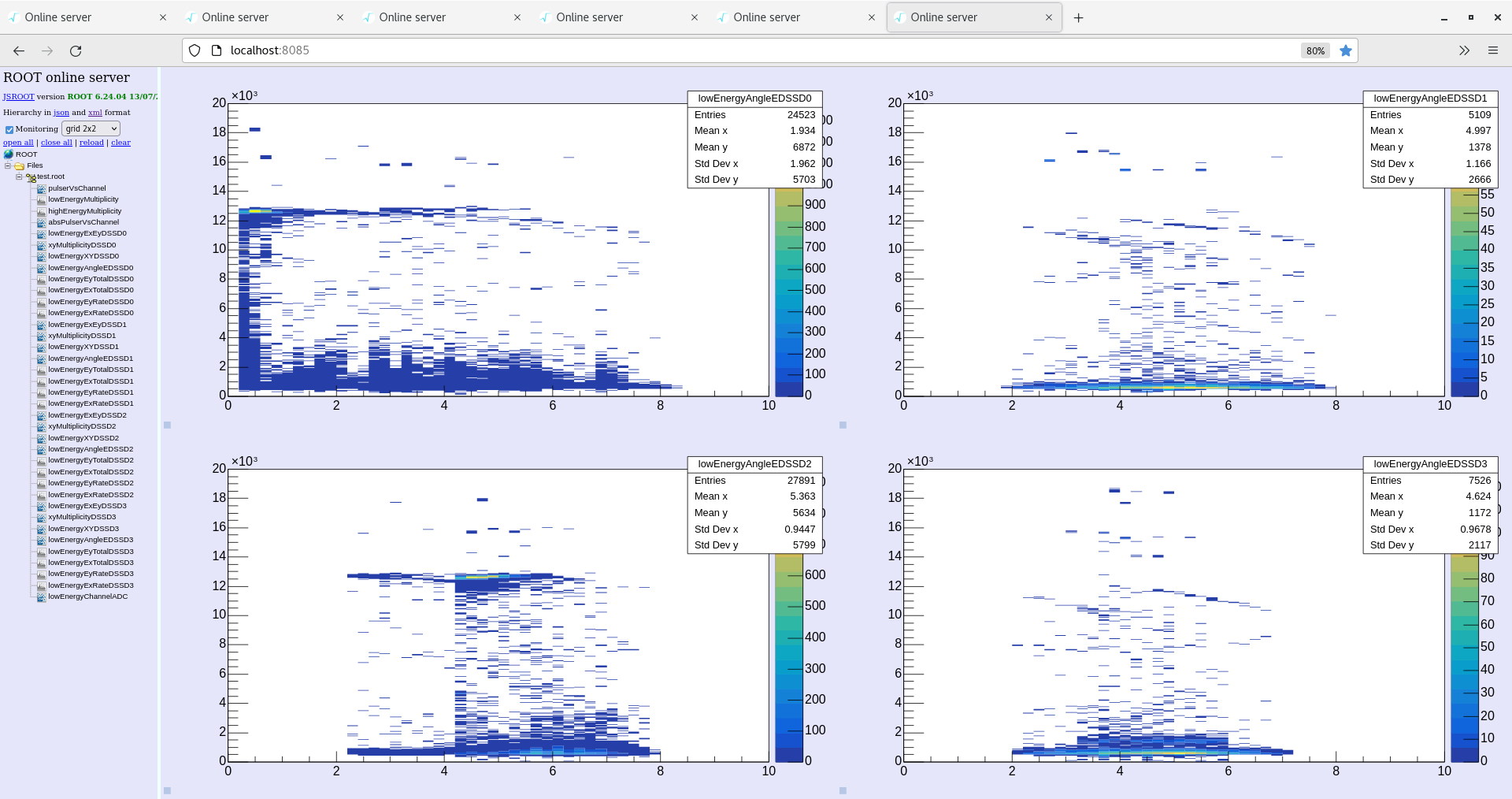Collapse the test.root tree node
1512x799 pixels.
(18, 177)
